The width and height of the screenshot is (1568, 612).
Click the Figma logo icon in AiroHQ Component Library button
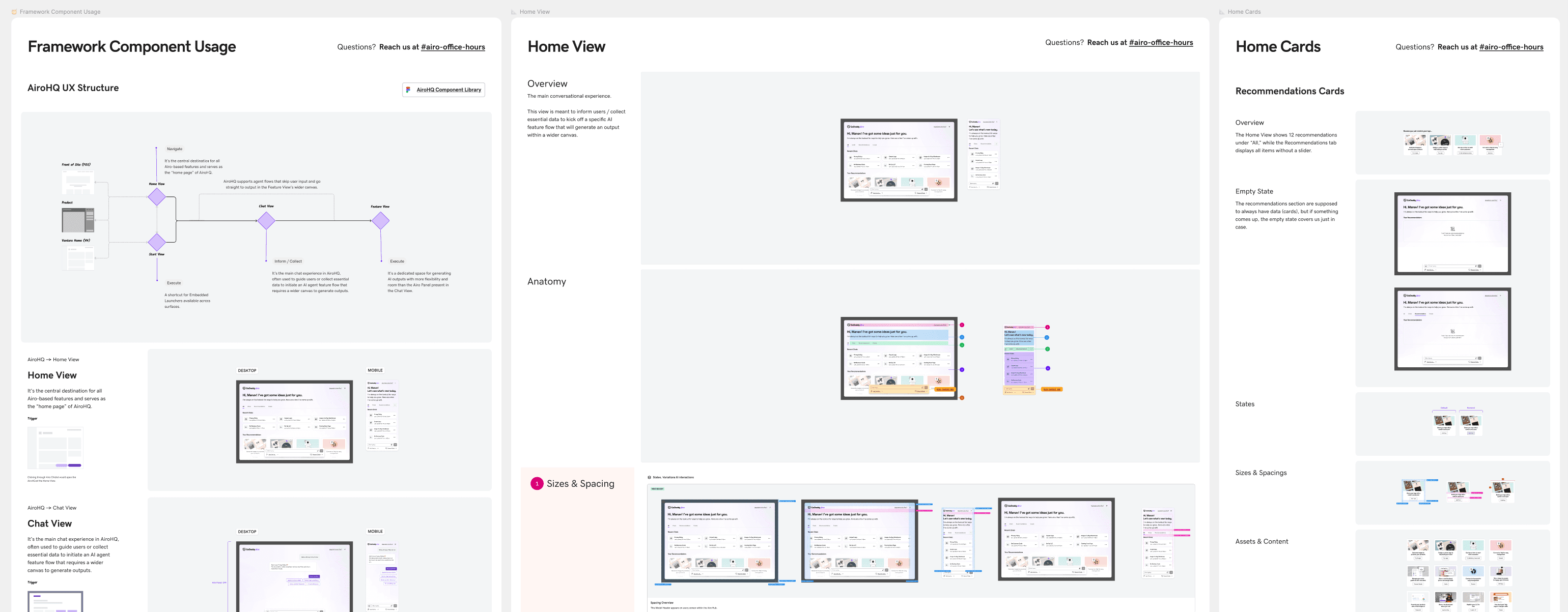click(x=408, y=90)
